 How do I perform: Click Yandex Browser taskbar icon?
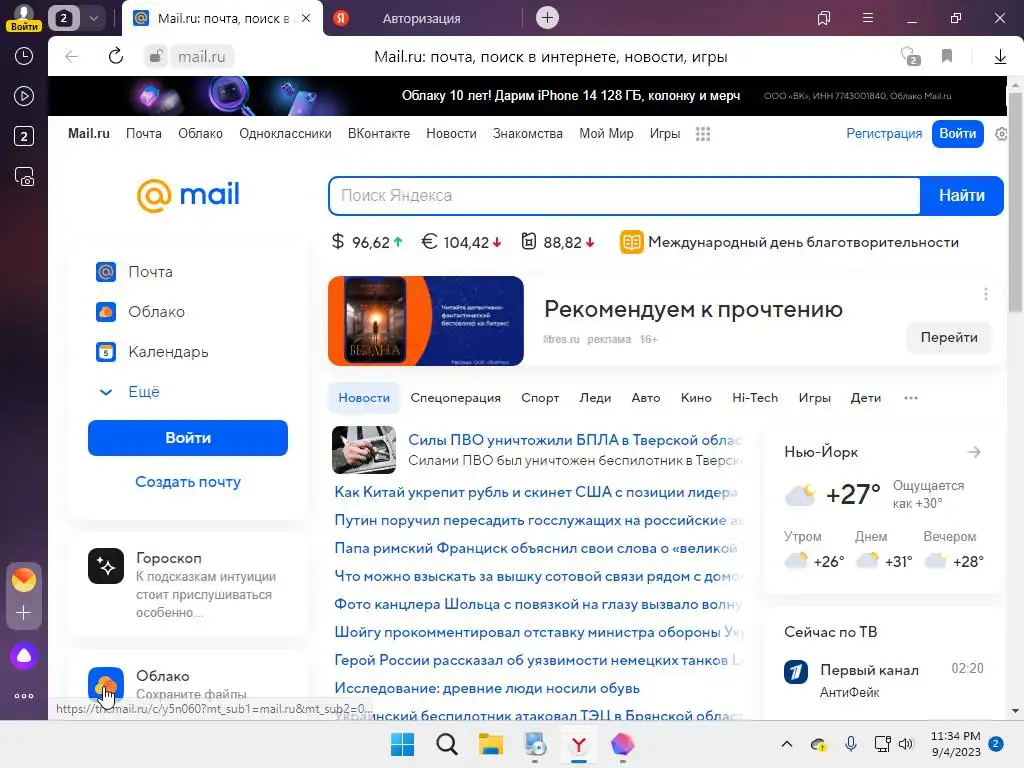coord(579,744)
